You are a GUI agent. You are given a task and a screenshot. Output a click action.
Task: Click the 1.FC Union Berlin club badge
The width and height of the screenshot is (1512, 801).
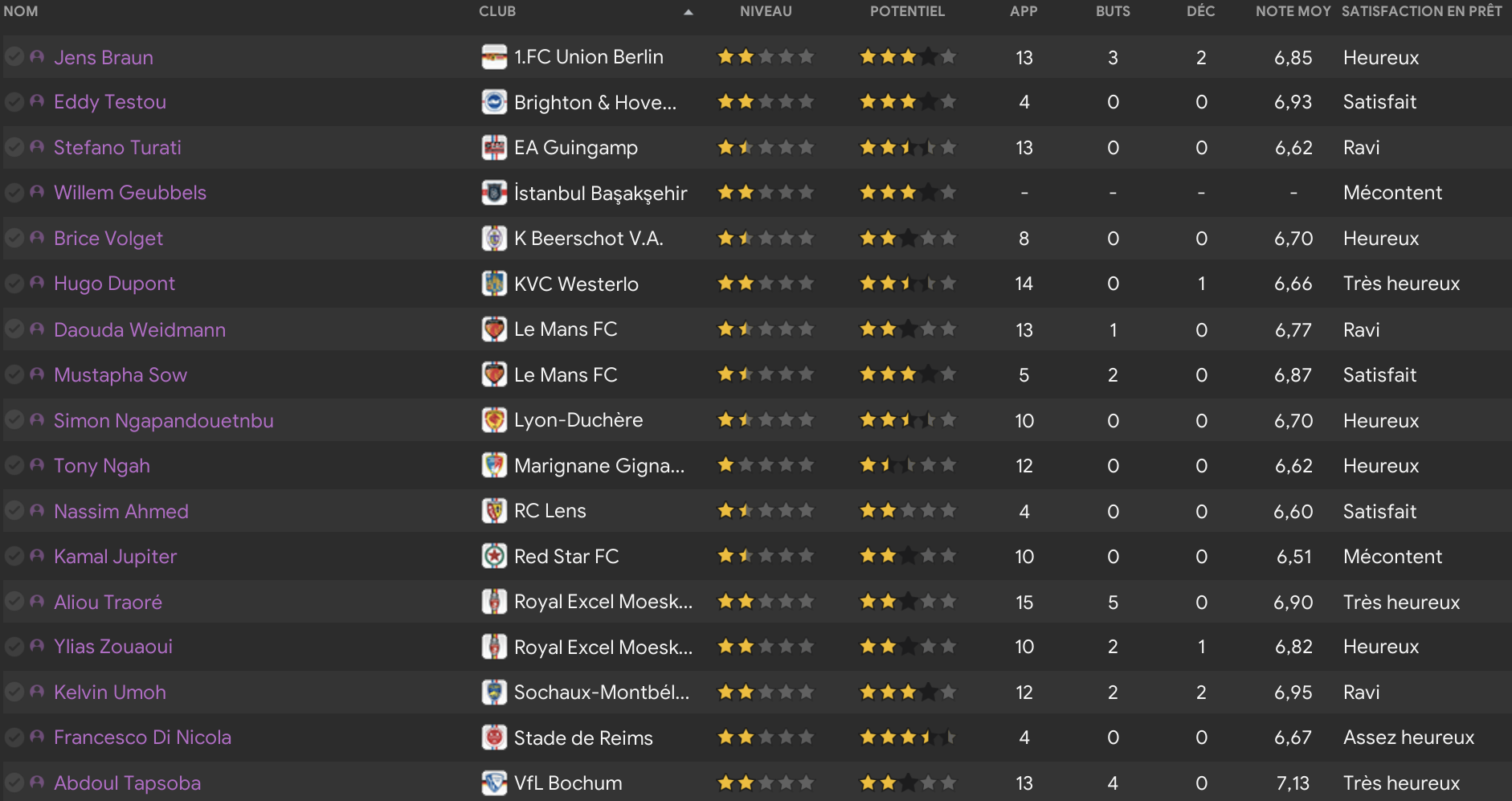[x=494, y=57]
